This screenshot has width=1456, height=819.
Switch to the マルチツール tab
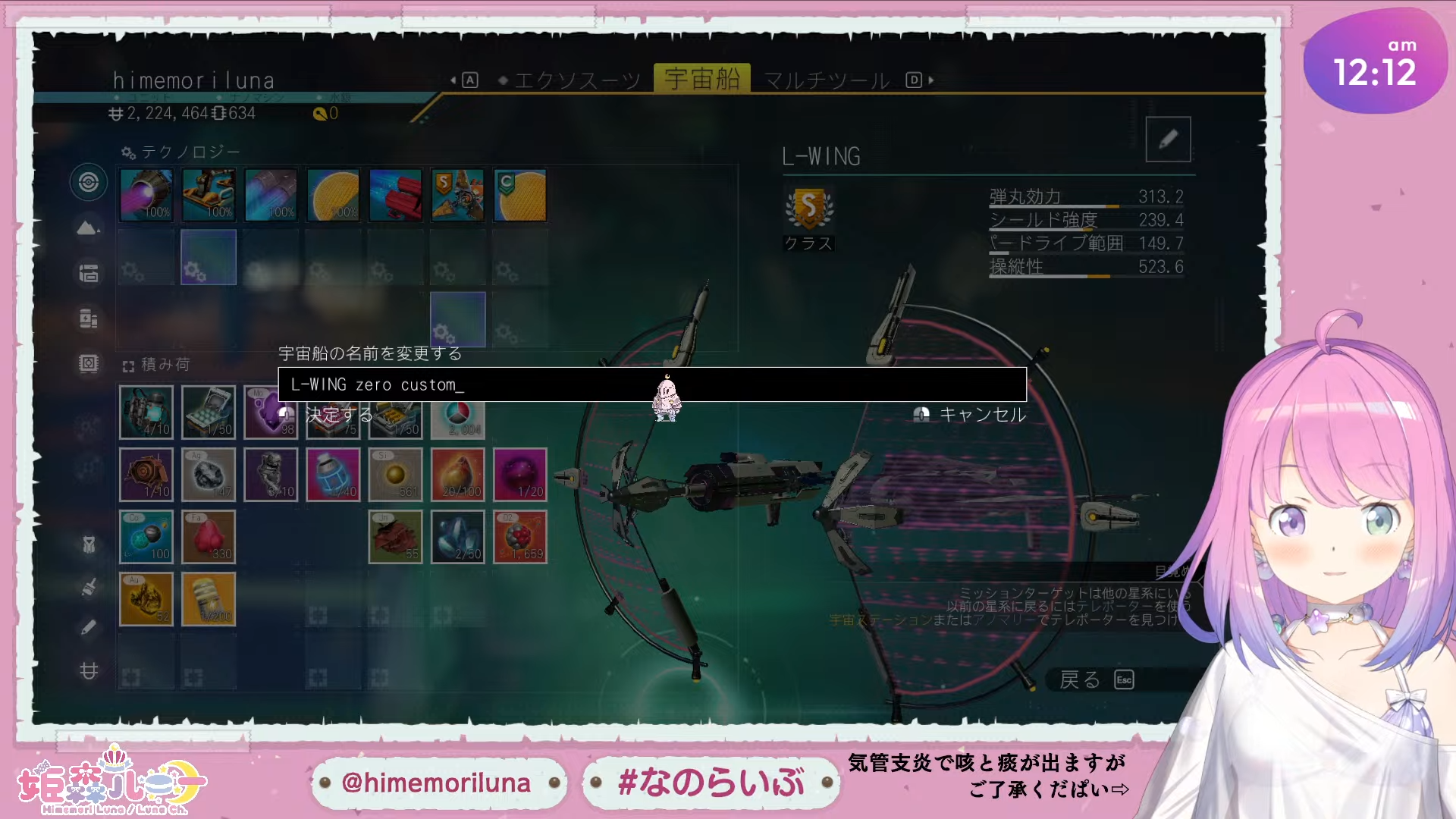pos(827,80)
